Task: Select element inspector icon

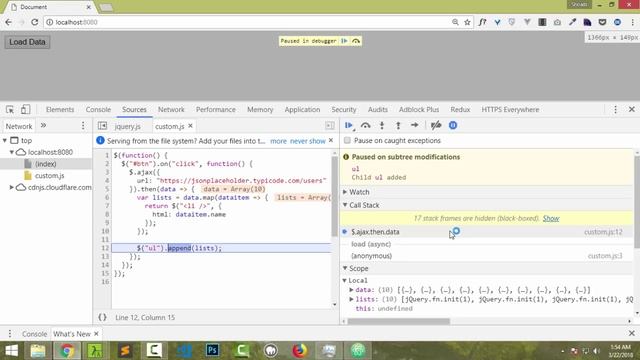Action: point(10,109)
